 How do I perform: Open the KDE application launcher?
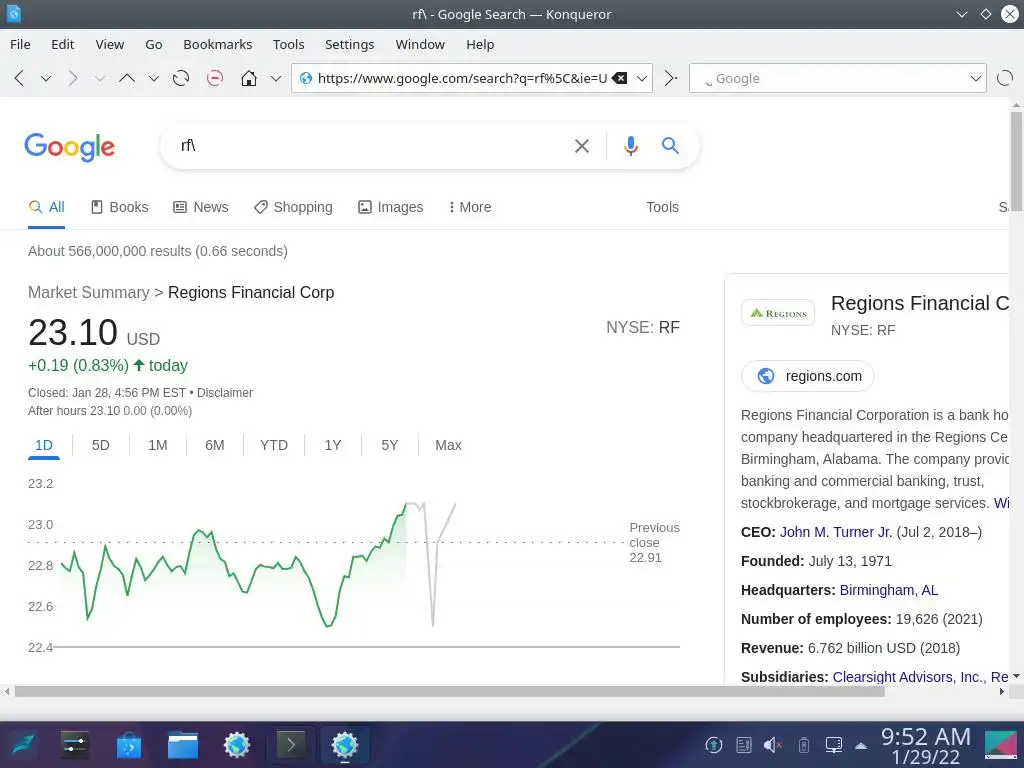point(22,745)
